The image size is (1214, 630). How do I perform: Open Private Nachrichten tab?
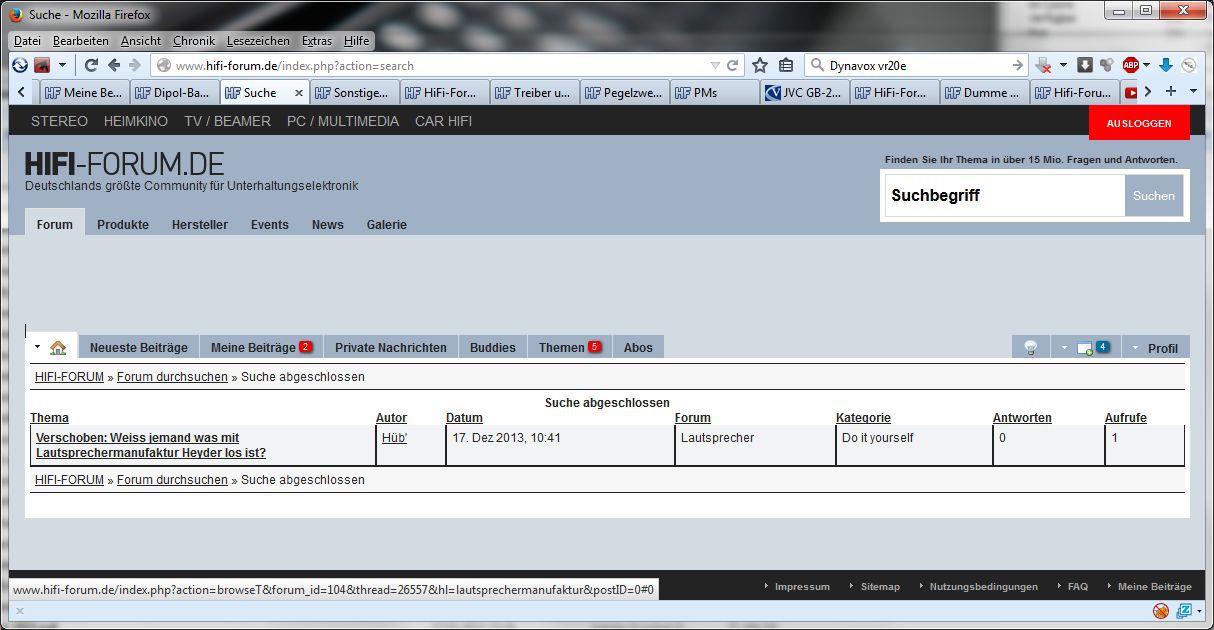(391, 348)
